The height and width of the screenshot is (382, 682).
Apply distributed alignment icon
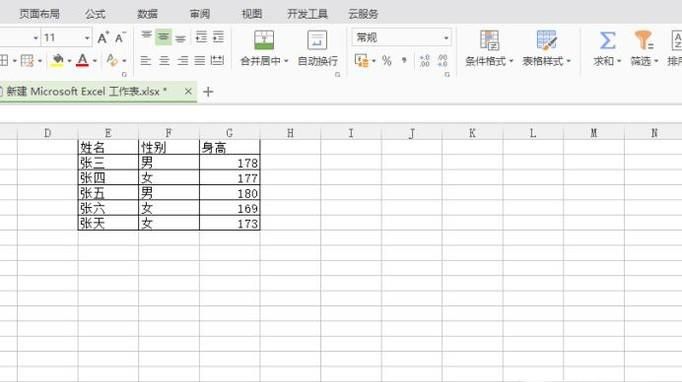[x=217, y=60]
